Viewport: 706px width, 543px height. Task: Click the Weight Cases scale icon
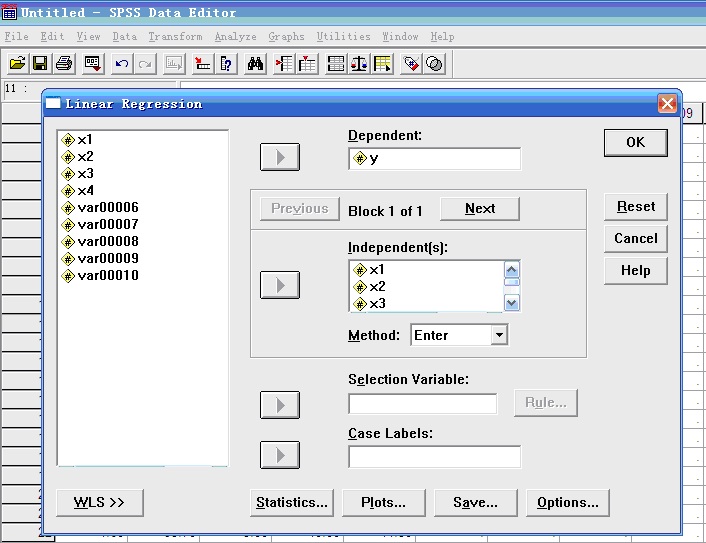coord(358,63)
